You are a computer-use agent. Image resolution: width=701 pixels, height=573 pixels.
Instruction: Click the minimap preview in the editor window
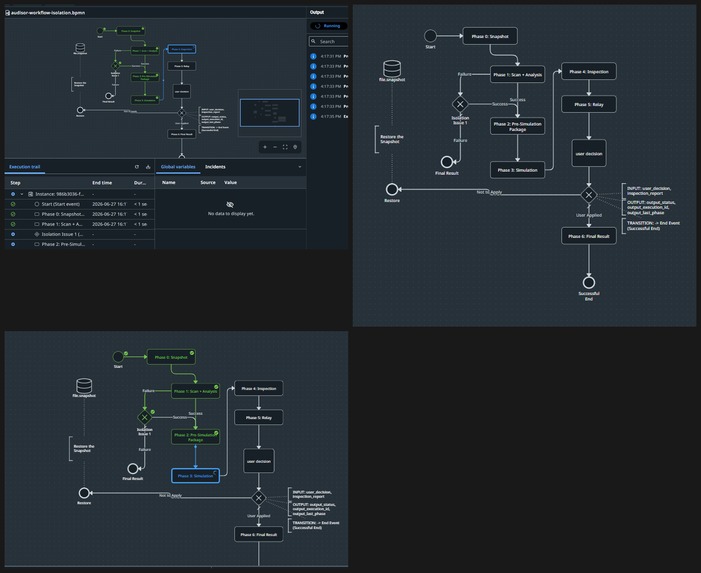(270, 113)
